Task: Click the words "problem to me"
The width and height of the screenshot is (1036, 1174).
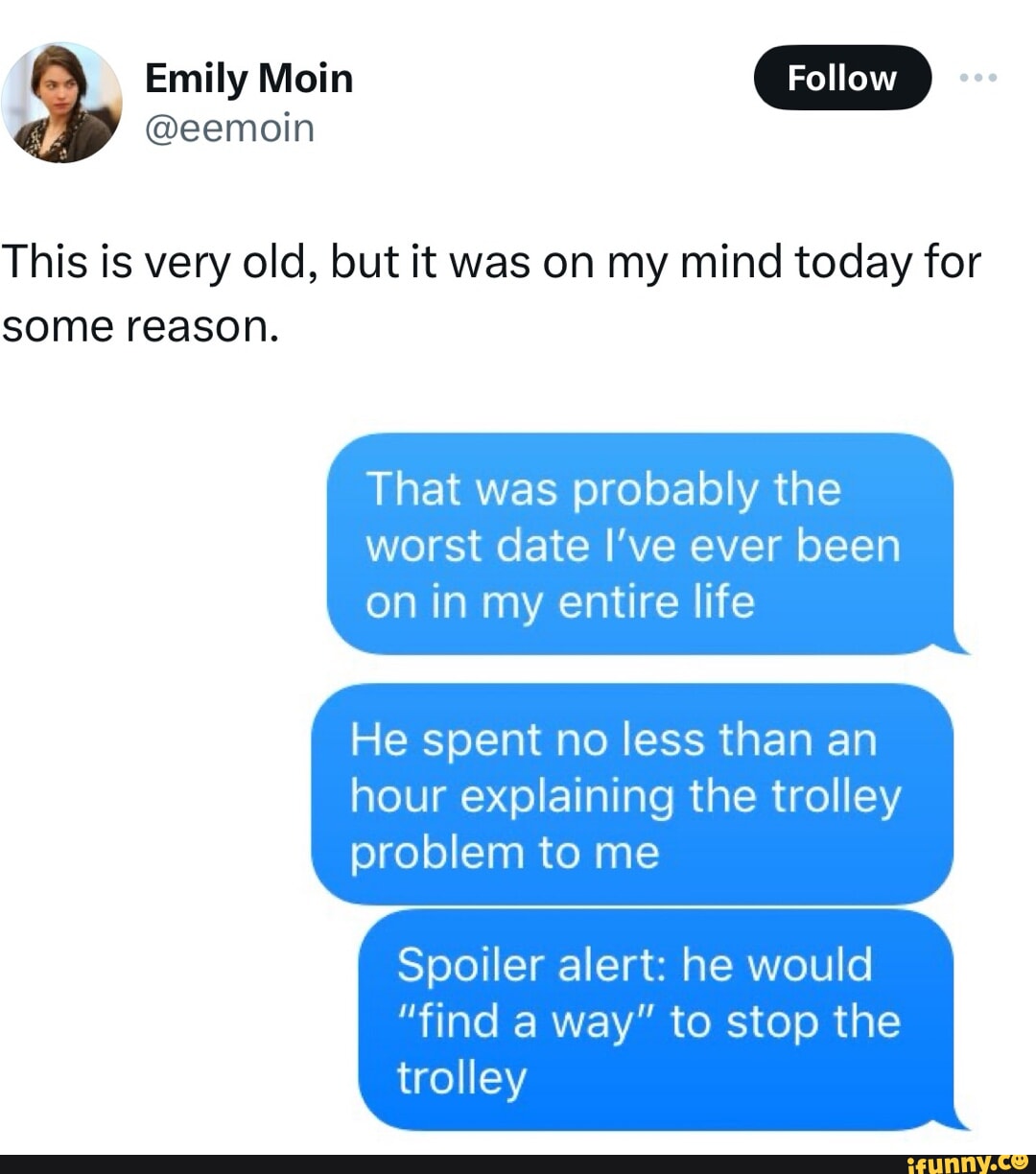Action: coord(505,853)
